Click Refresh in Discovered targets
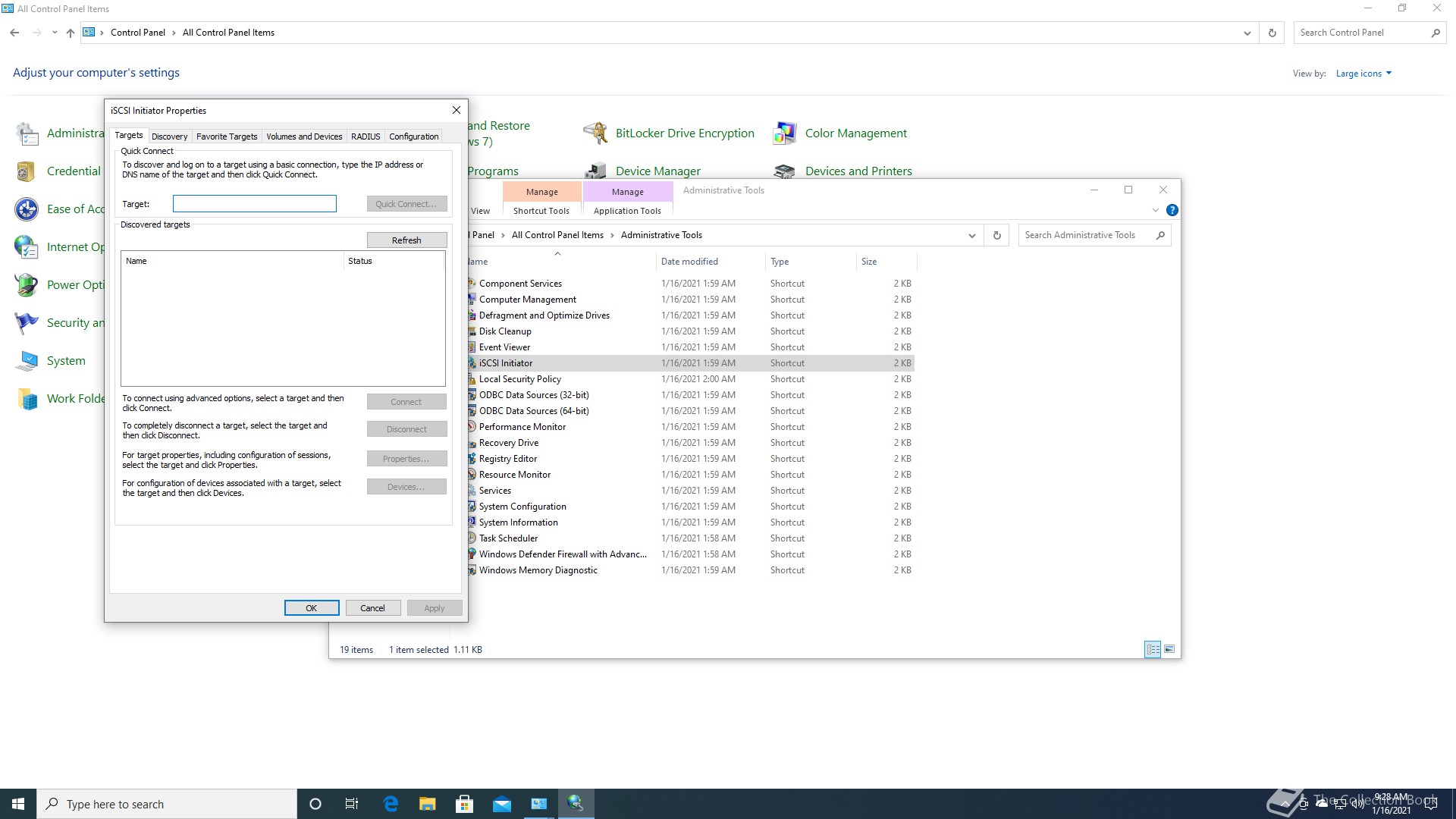The width and height of the screenshot is (1456, 819). (406, 240)
